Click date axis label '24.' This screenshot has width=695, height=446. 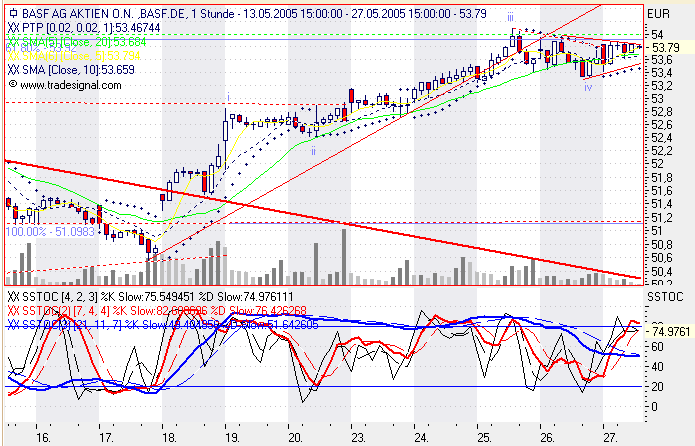(x=422, y=438)
